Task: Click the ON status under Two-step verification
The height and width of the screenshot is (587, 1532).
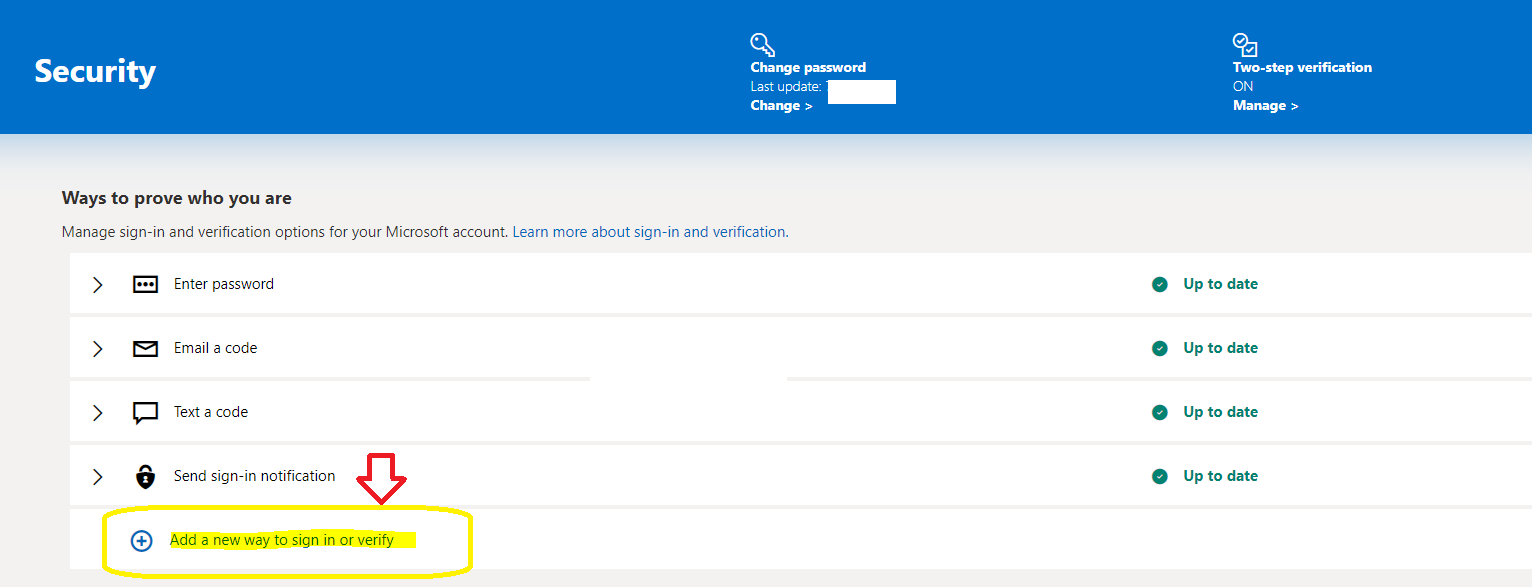Action: point(1243,86)
